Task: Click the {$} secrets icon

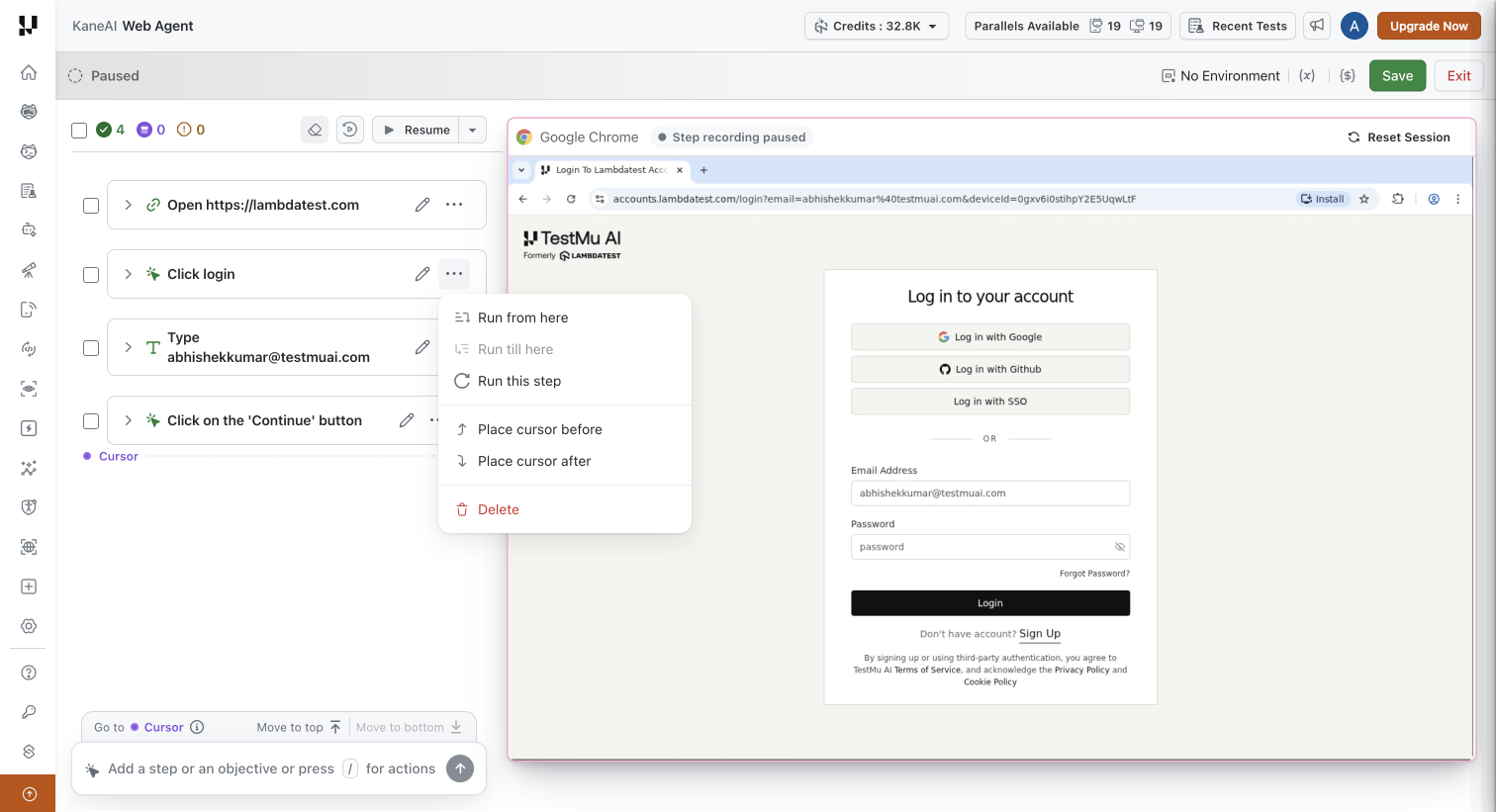Action: tap(1348, 75)
